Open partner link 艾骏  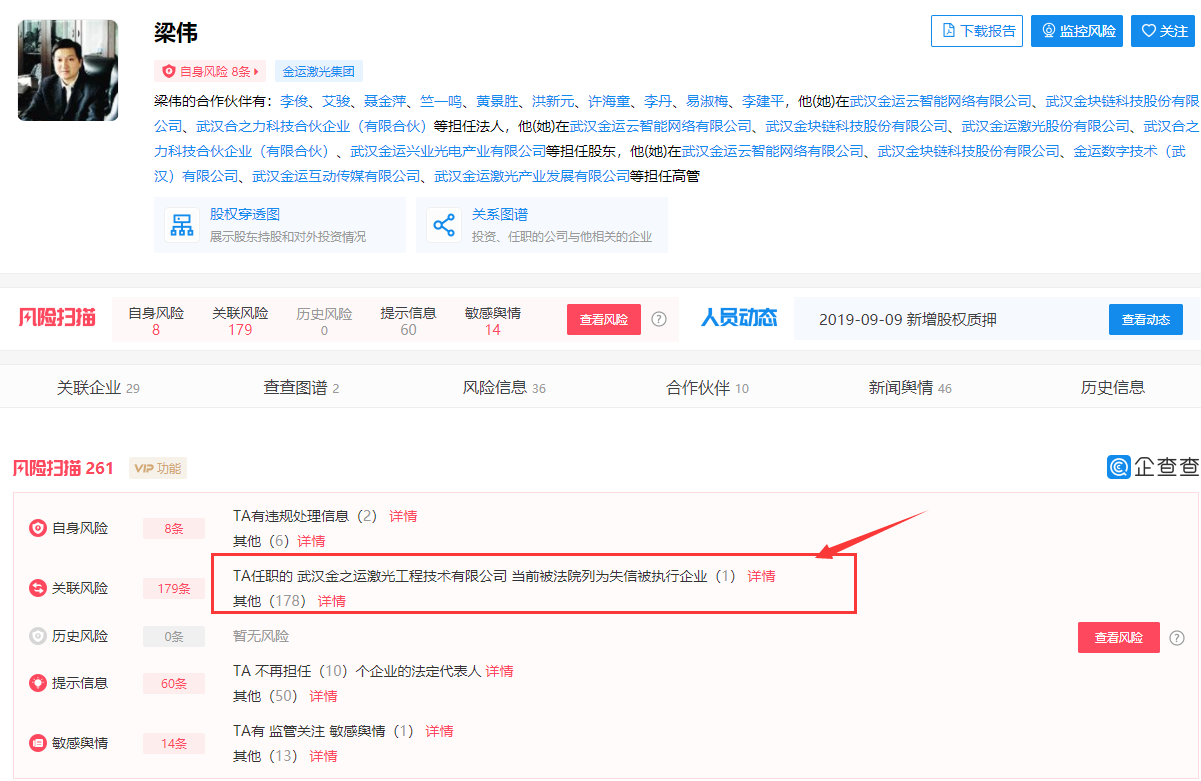point(336,102)
